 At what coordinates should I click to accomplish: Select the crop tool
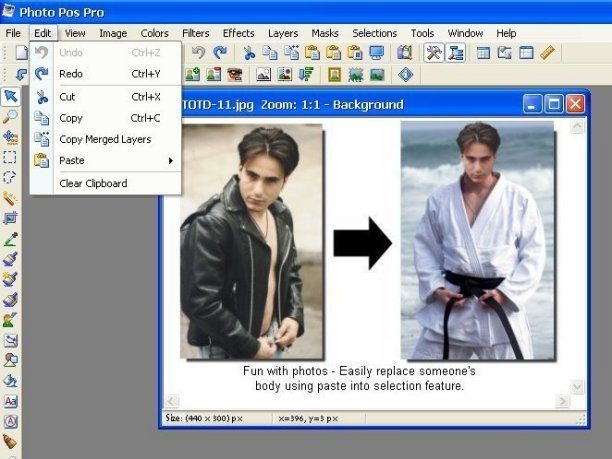[10, 218]
